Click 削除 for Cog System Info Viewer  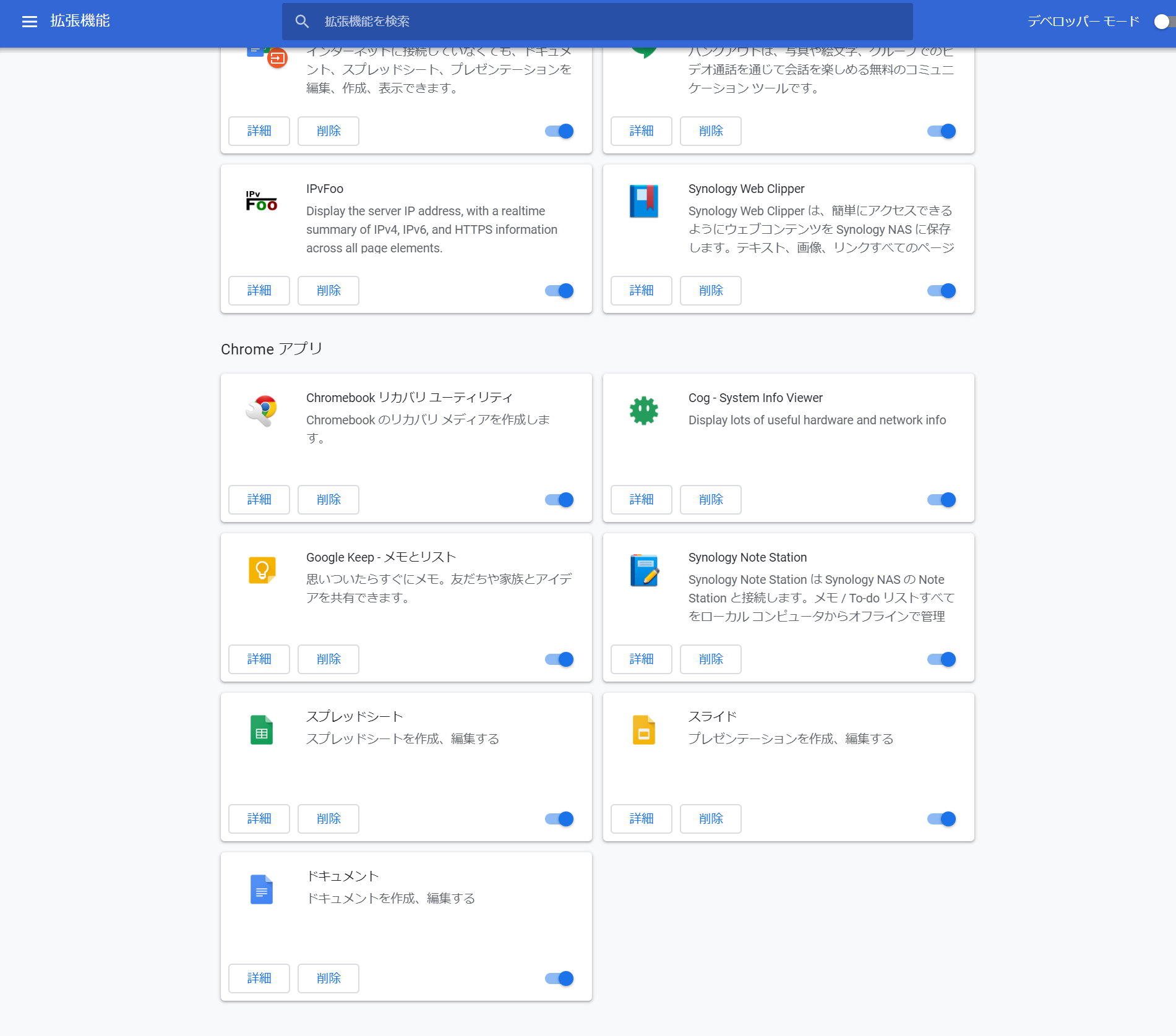711,500
